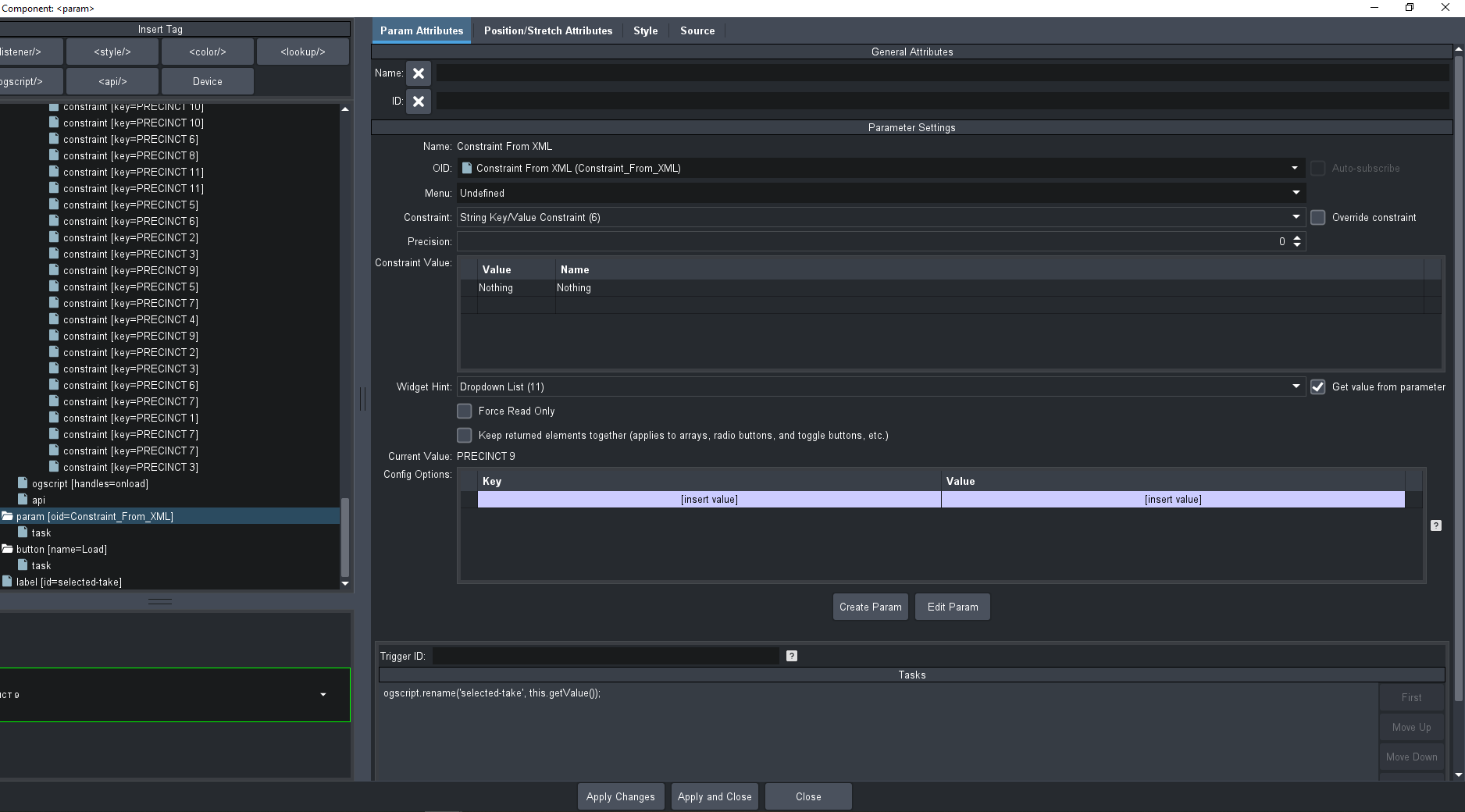1465x812 pixels.
Task: Expand the Menu dropdown set to Undefined
Action: pos(1296,193)
